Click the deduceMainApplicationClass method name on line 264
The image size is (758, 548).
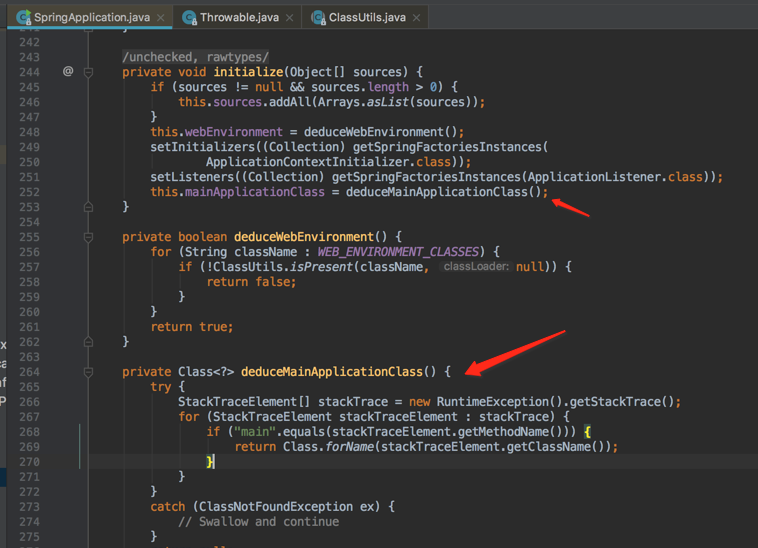point(332,372)
